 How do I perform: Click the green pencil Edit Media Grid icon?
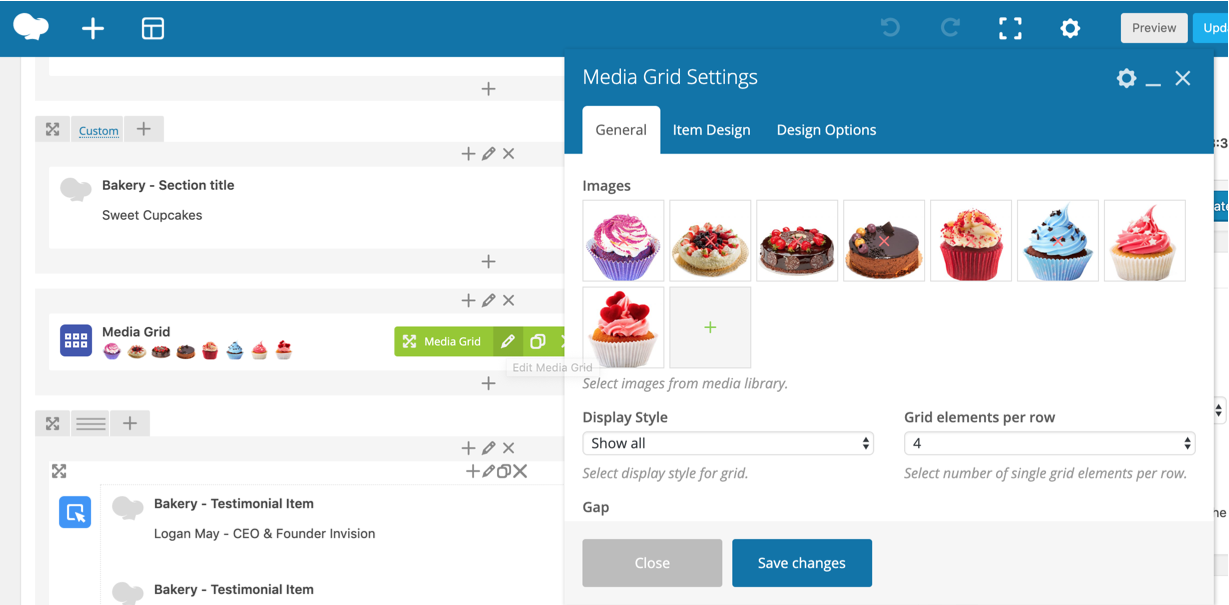[x=508, y=342]
